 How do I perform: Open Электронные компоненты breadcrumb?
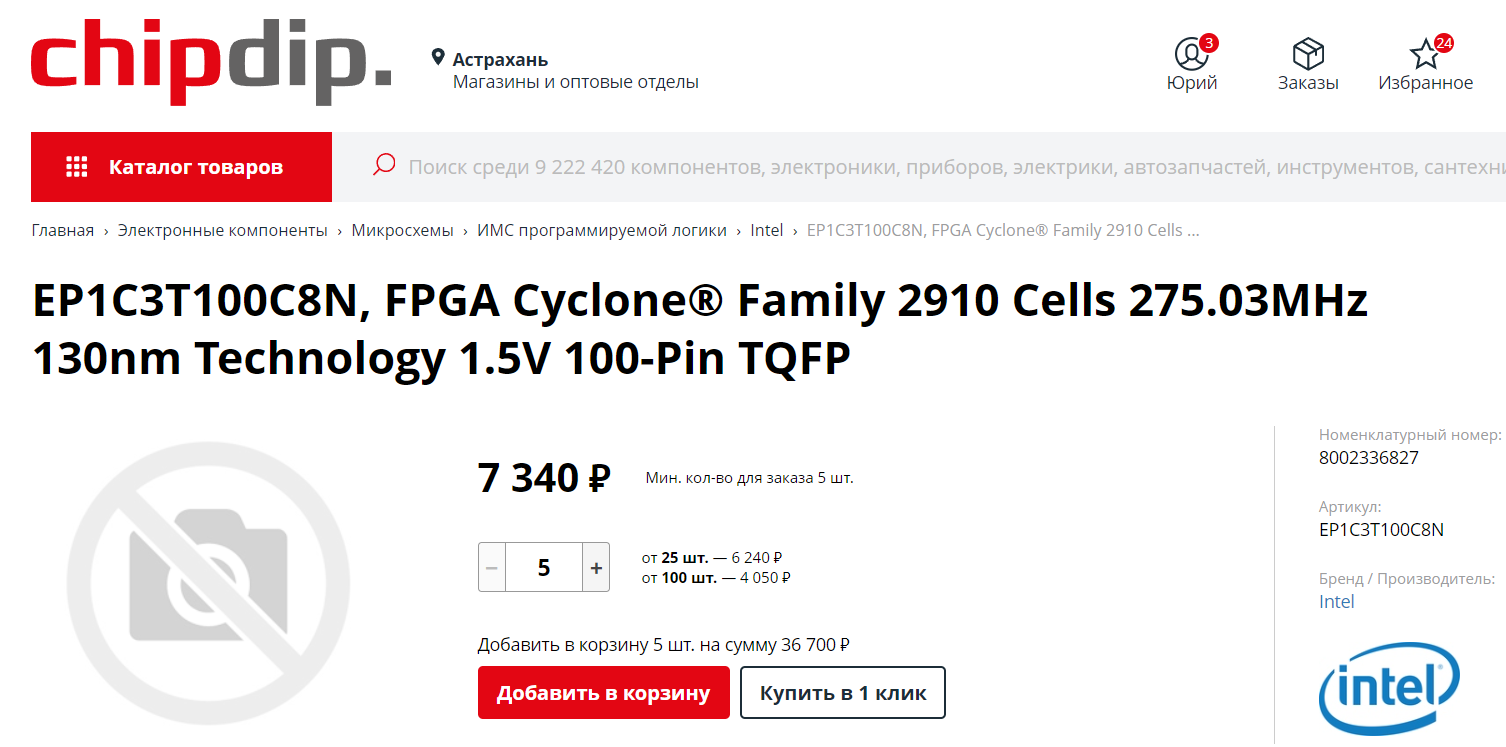point(223,230)
